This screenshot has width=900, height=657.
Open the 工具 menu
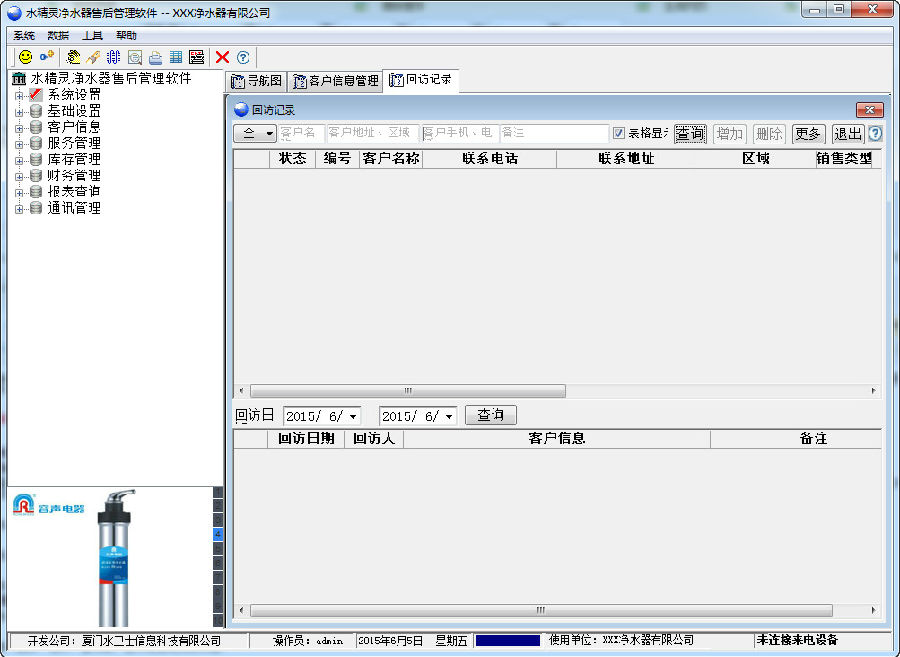pos(92,36)
